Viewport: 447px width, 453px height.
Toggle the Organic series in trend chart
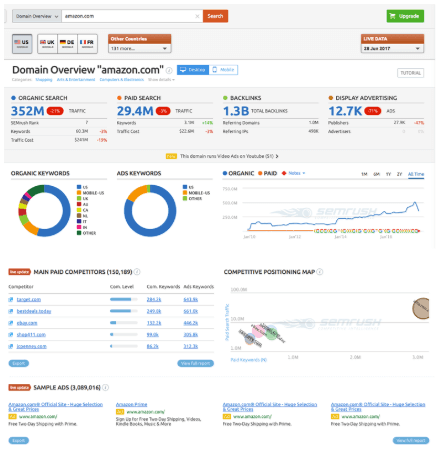click(x=239, y=173)
